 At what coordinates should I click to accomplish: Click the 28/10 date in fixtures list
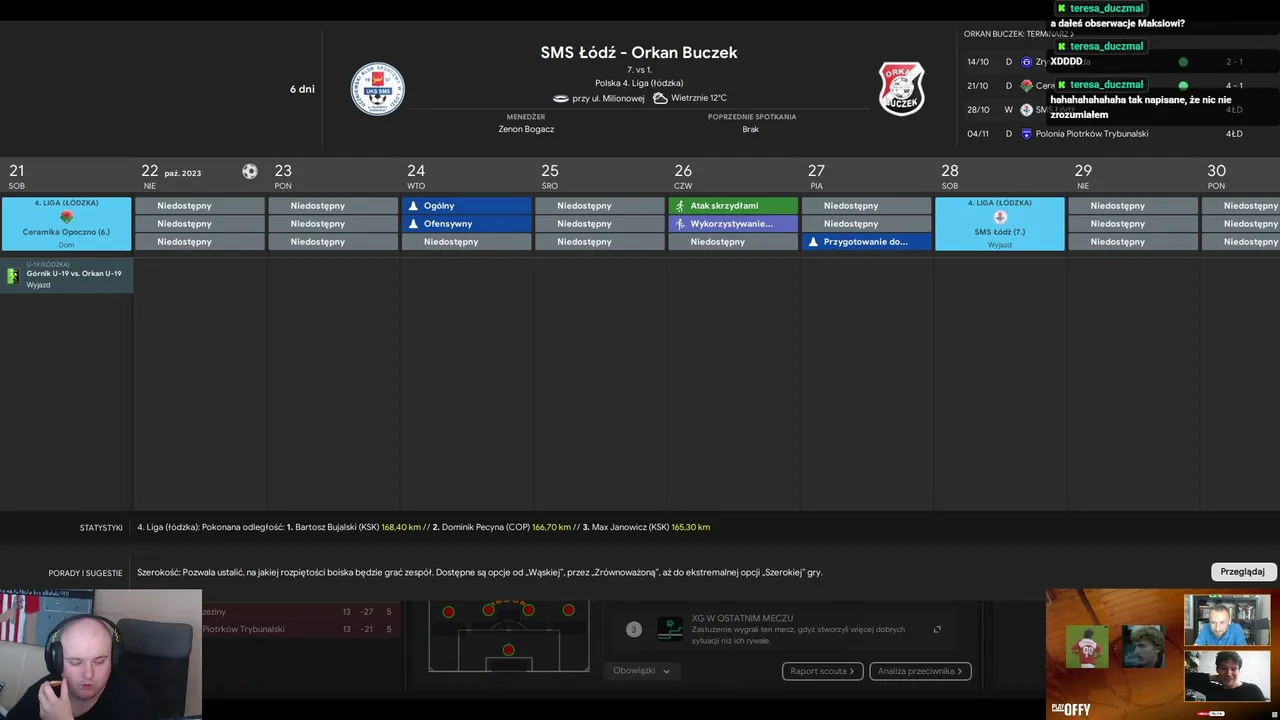coord(978,110)
